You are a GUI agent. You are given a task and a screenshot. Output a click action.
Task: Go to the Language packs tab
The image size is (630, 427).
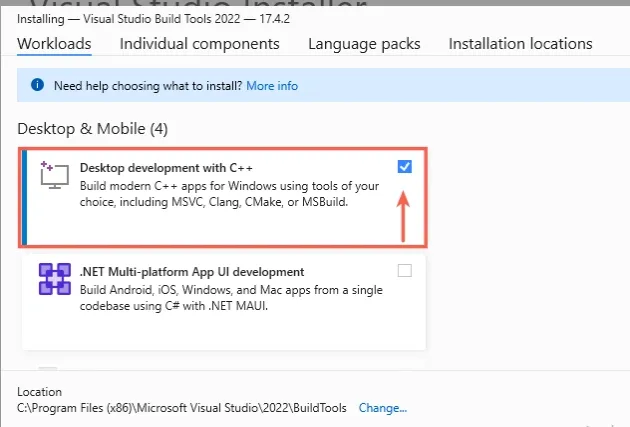click(364, 44)
